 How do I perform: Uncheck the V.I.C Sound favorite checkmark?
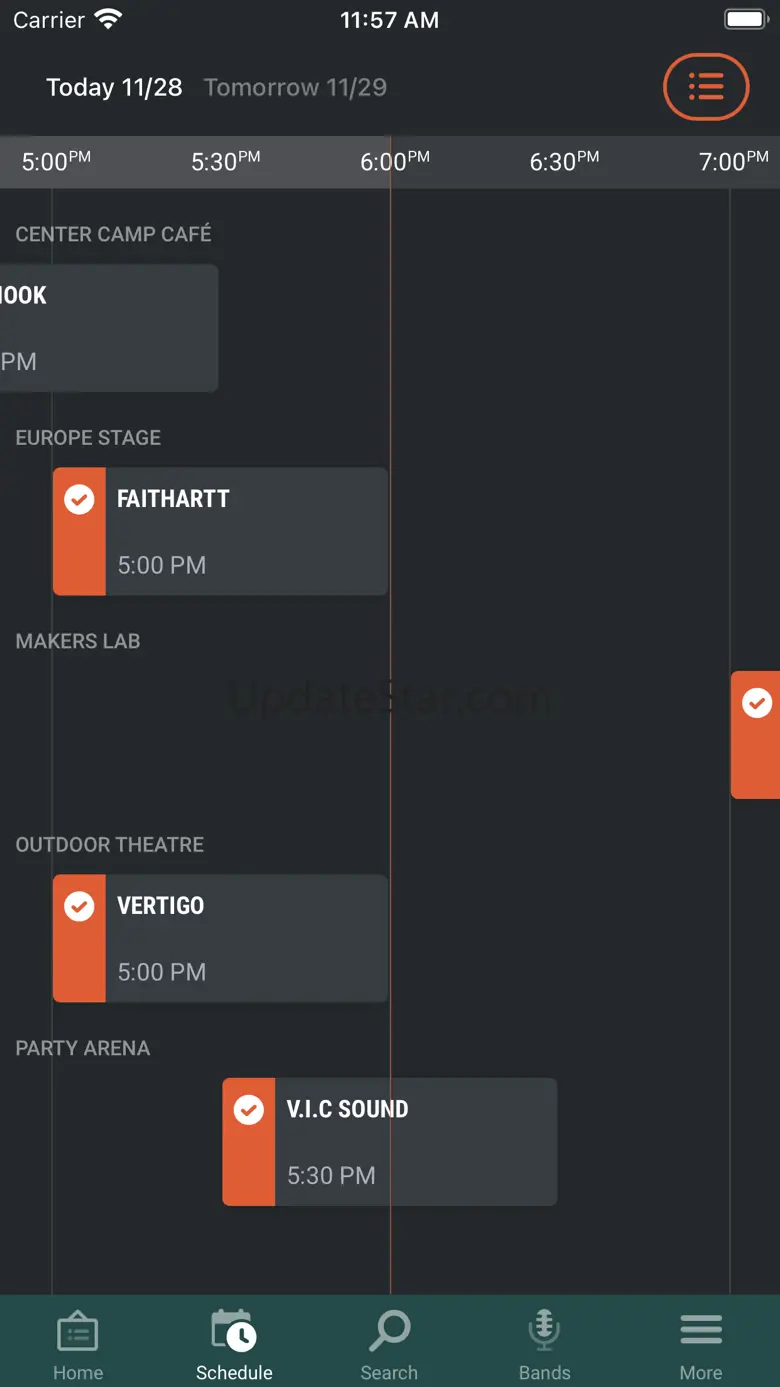point(248,1109)
